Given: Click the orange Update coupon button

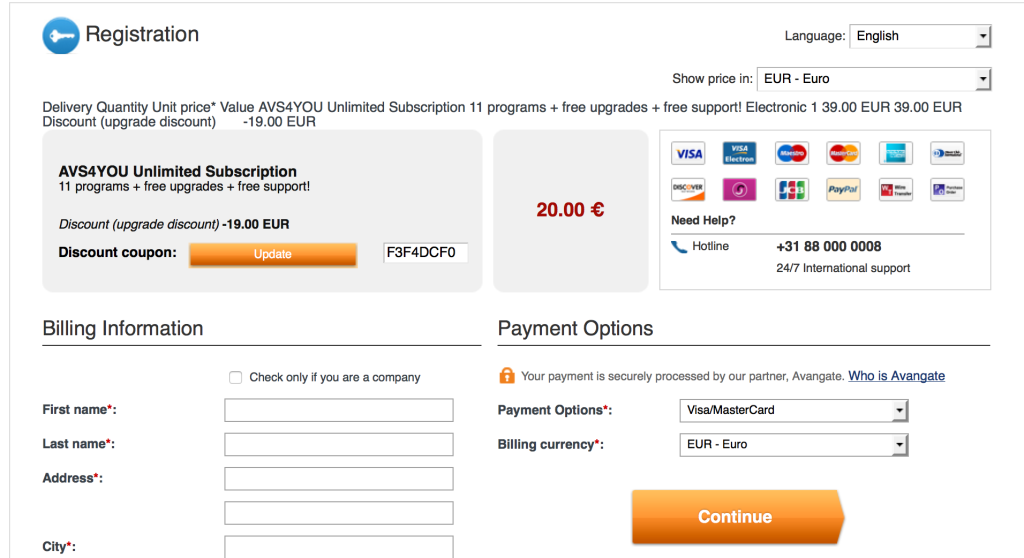Looking at the screenshot, I should 273,254.
